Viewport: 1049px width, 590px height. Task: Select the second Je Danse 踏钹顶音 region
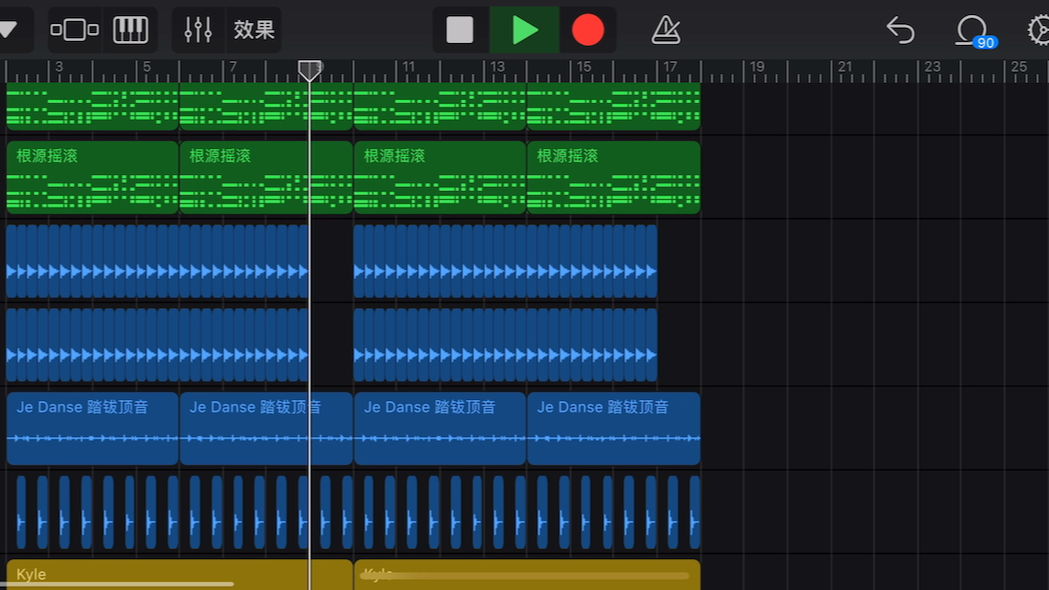click(x=266, y=428)
